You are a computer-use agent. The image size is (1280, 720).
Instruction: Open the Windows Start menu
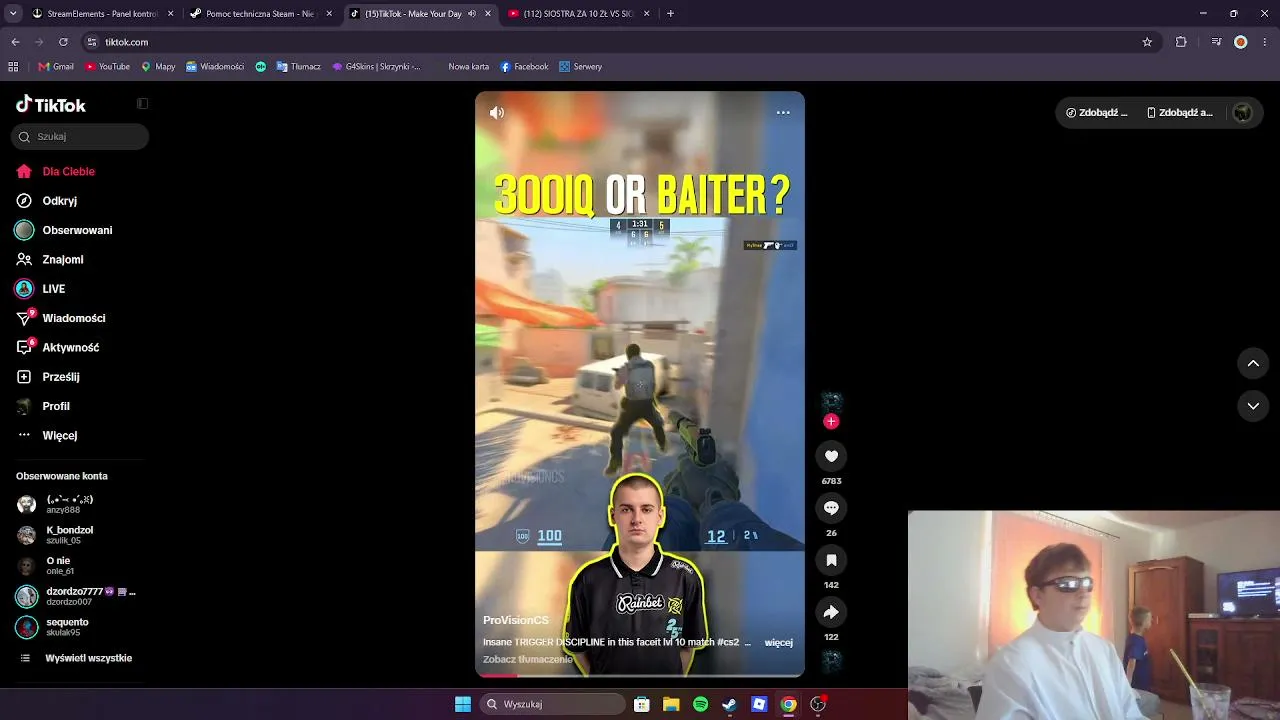click(x=463, y=704)
